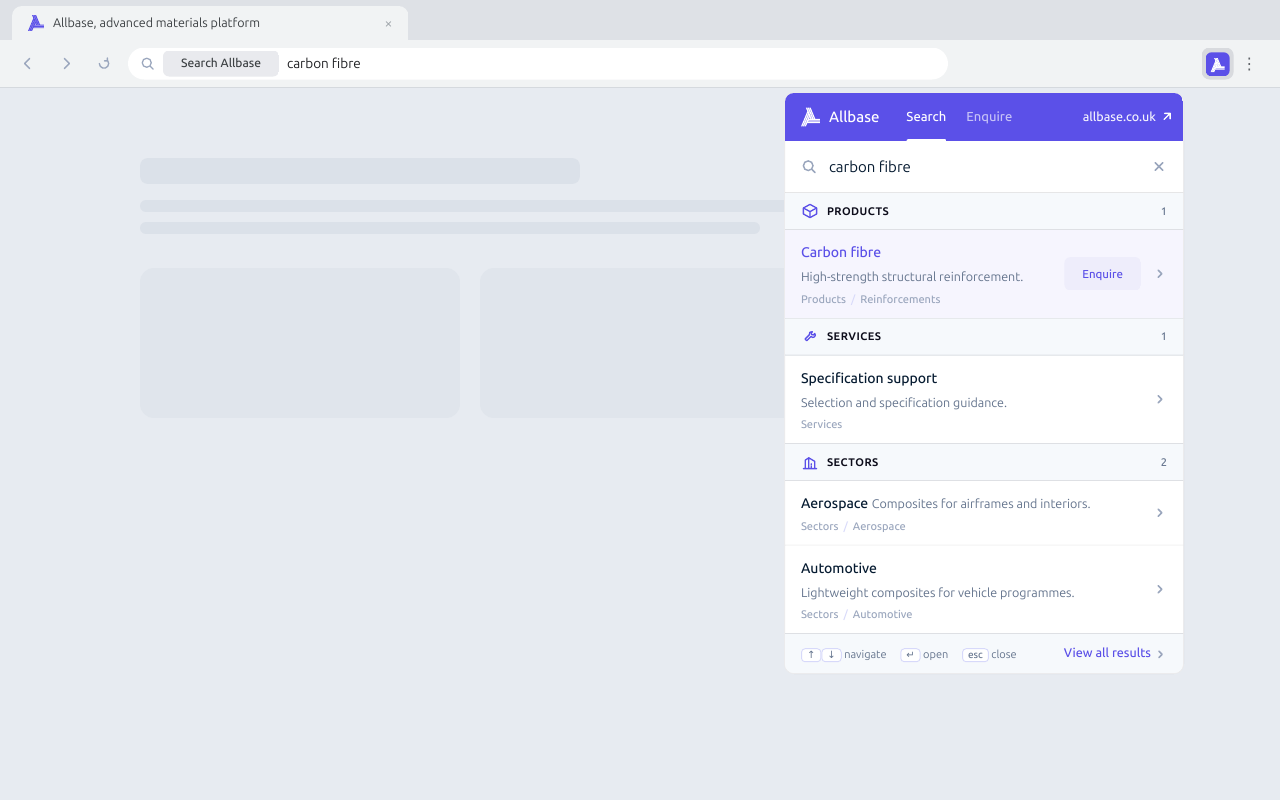Click the Sectors result count 2
The height and width of the screenshot is (800, 1280).
[1163, 463]
